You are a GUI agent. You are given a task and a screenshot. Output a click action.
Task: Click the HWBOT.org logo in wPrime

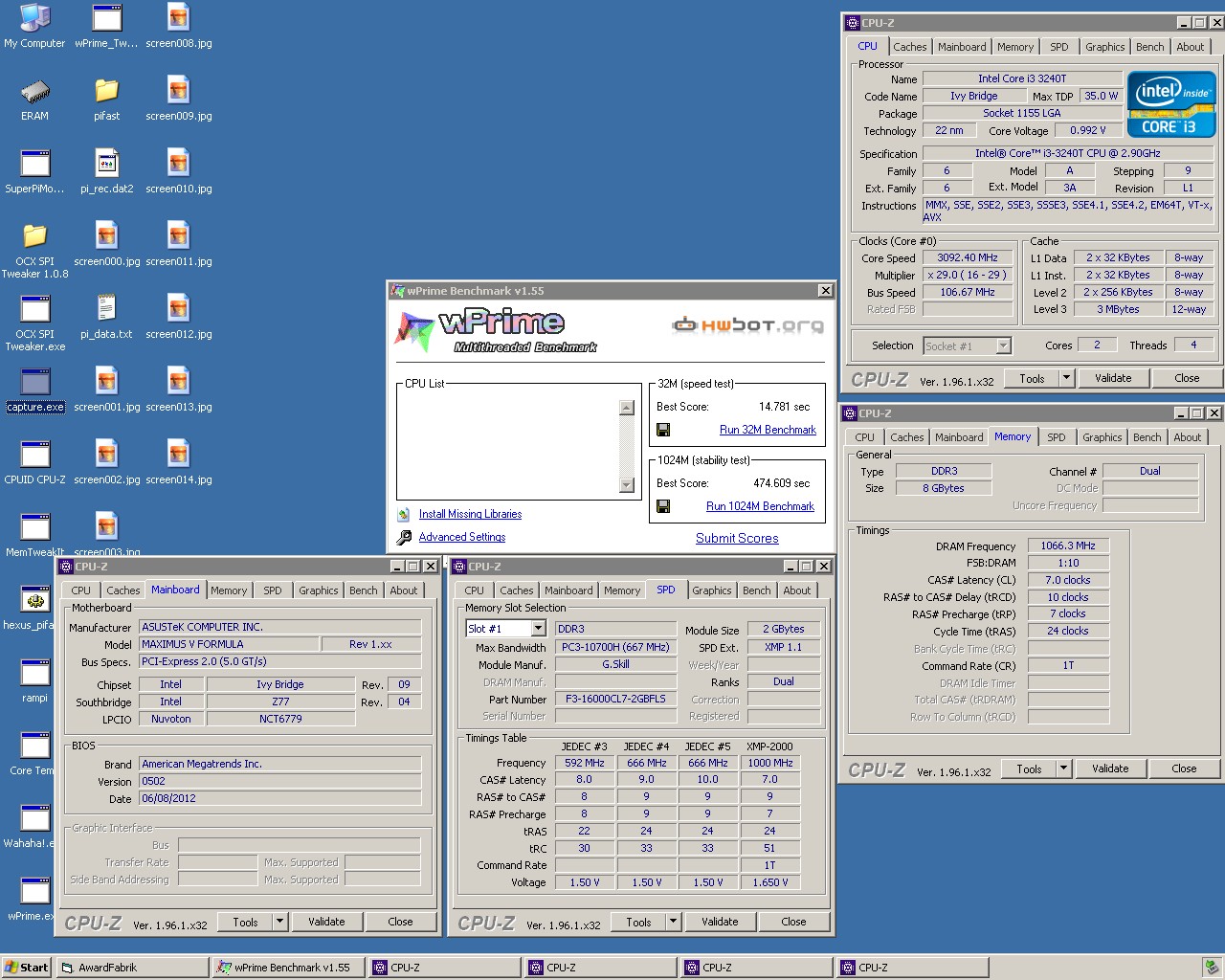tap(747, 325)
